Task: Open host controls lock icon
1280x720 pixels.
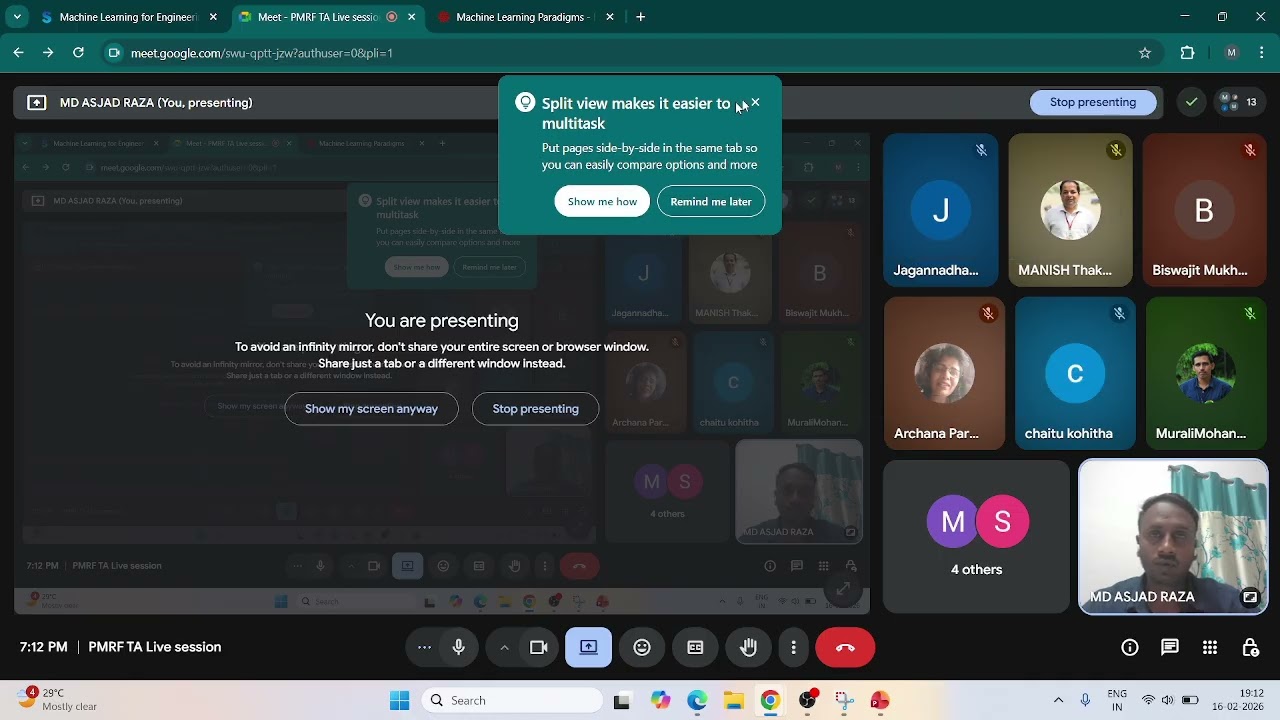Action: [x=1250, y=647]
